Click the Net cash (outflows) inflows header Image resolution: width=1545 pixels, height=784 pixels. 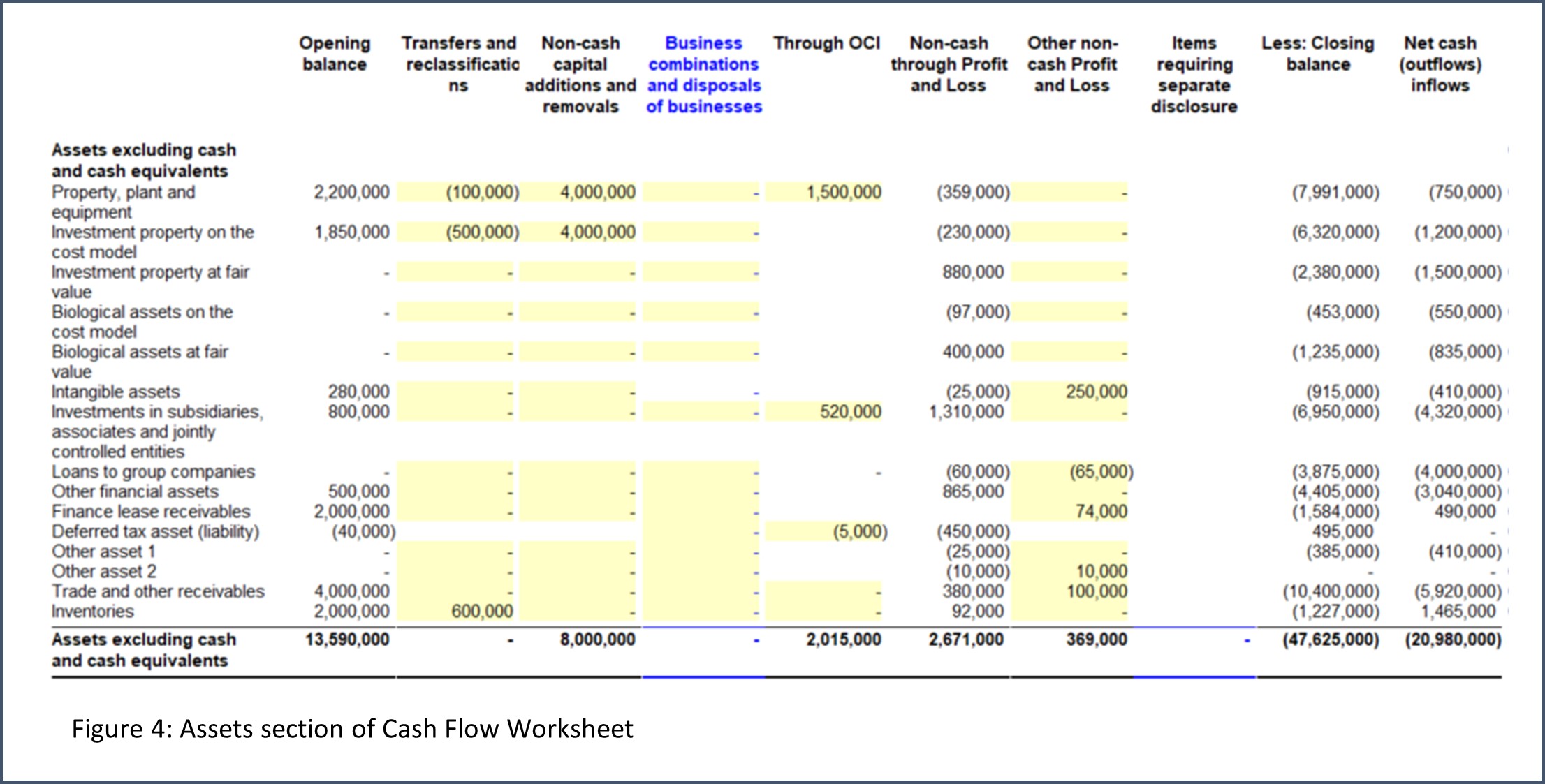[1440, 64]
